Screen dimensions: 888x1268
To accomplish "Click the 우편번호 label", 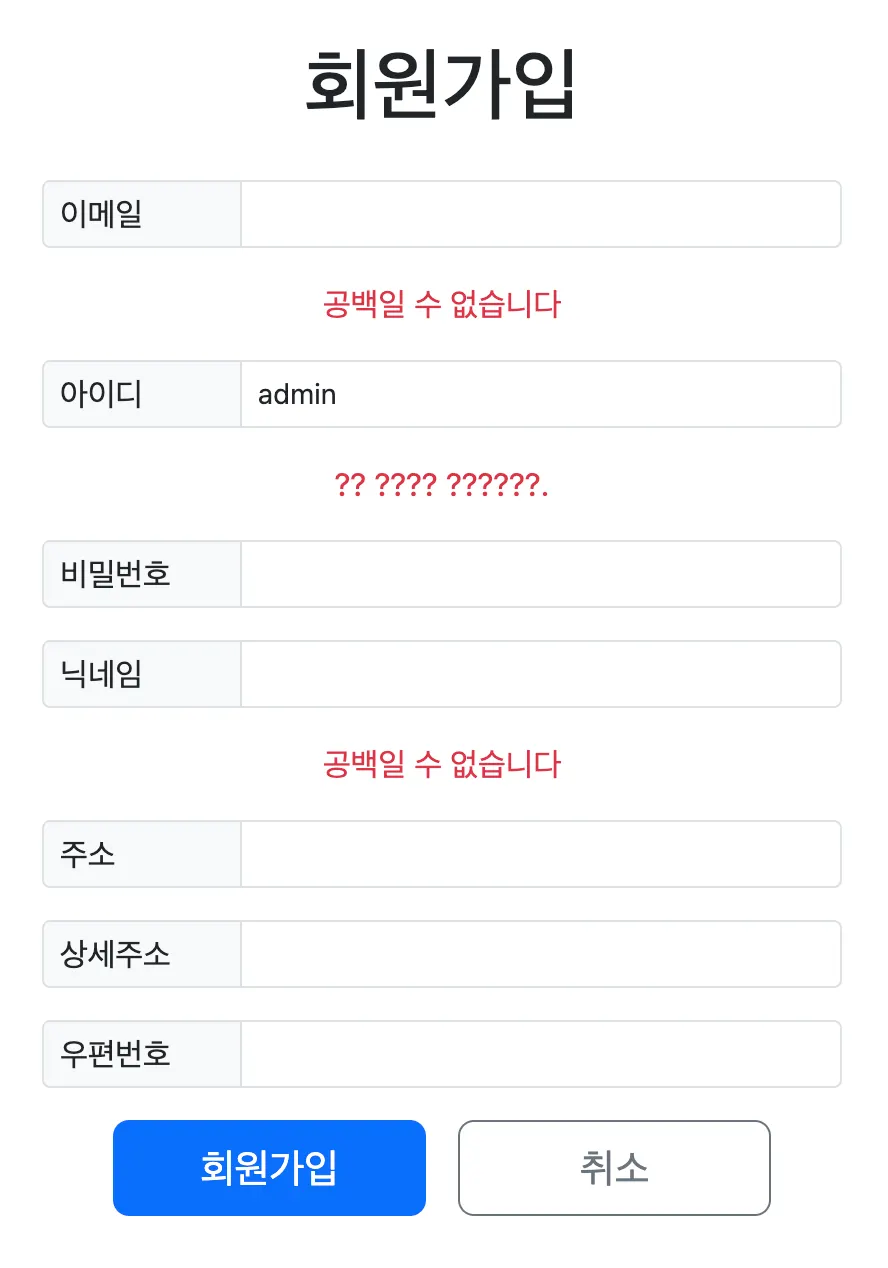I will tap(141, 1054).
